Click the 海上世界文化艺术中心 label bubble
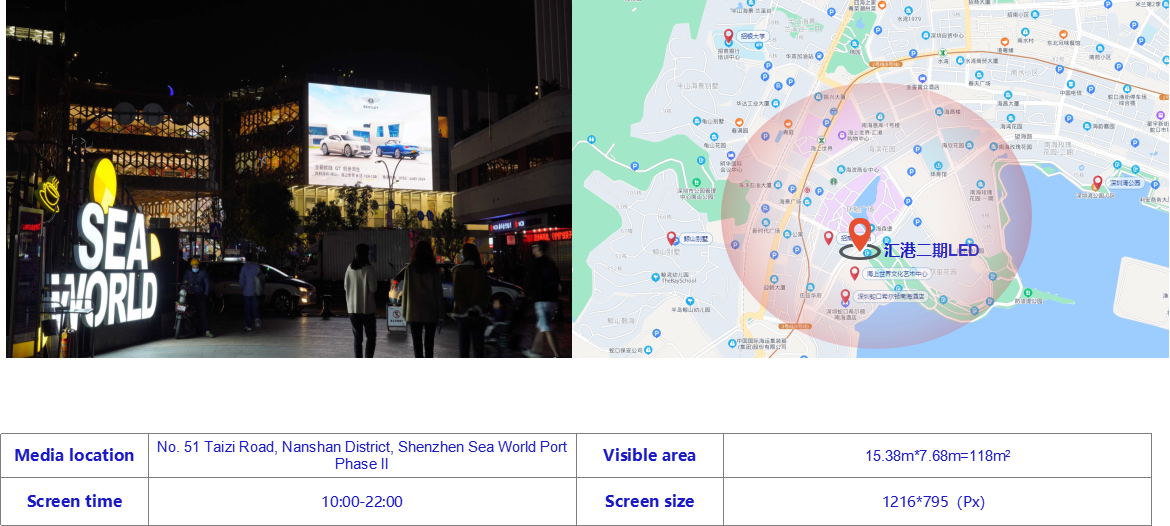Screen dimensions: 1170x526 (895, 274)
